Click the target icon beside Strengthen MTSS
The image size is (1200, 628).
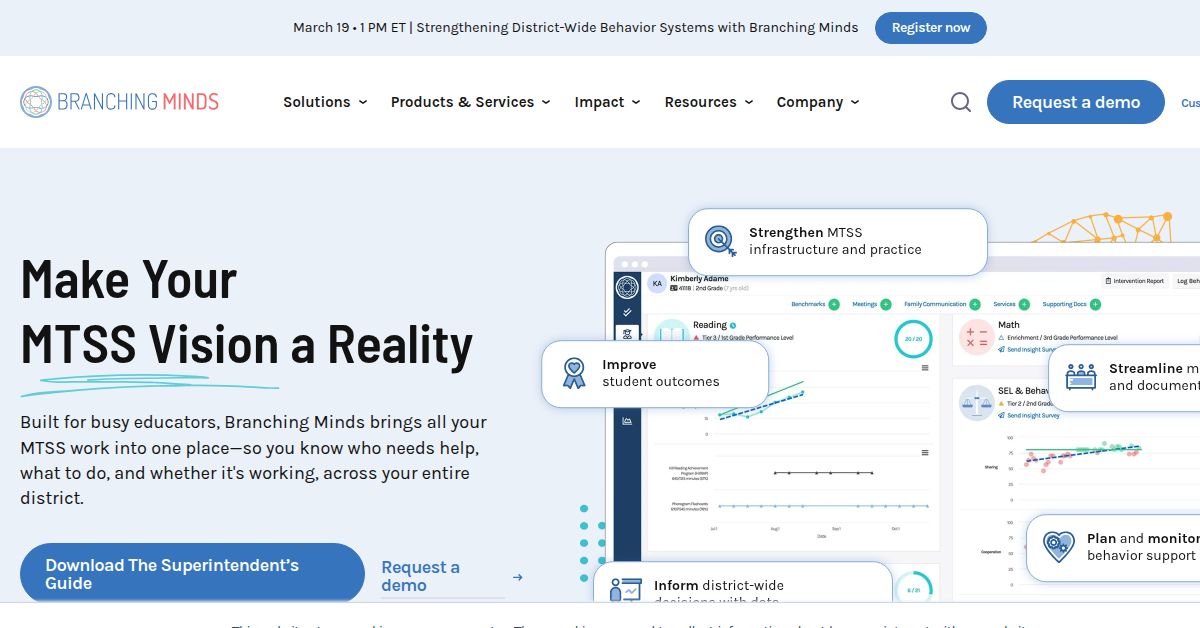pyautogui.click(x=718, y=240)
